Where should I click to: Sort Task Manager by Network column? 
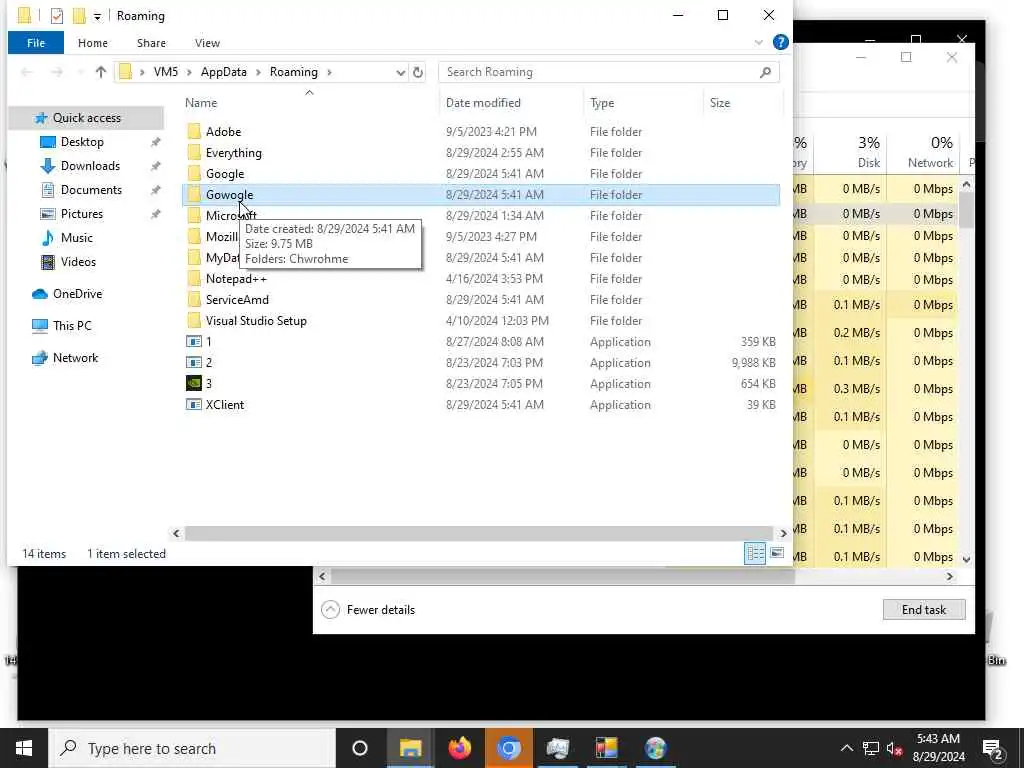922,152
